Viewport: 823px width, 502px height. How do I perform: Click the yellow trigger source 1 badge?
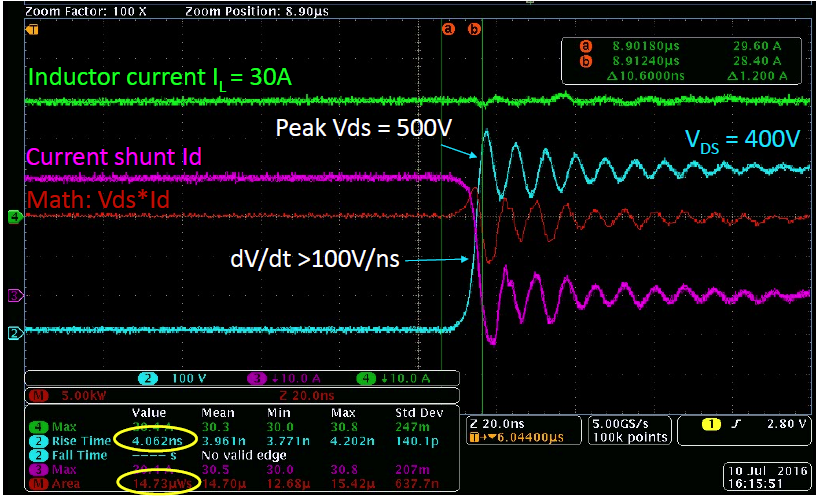pyautogui.click(x=711, y=424)
